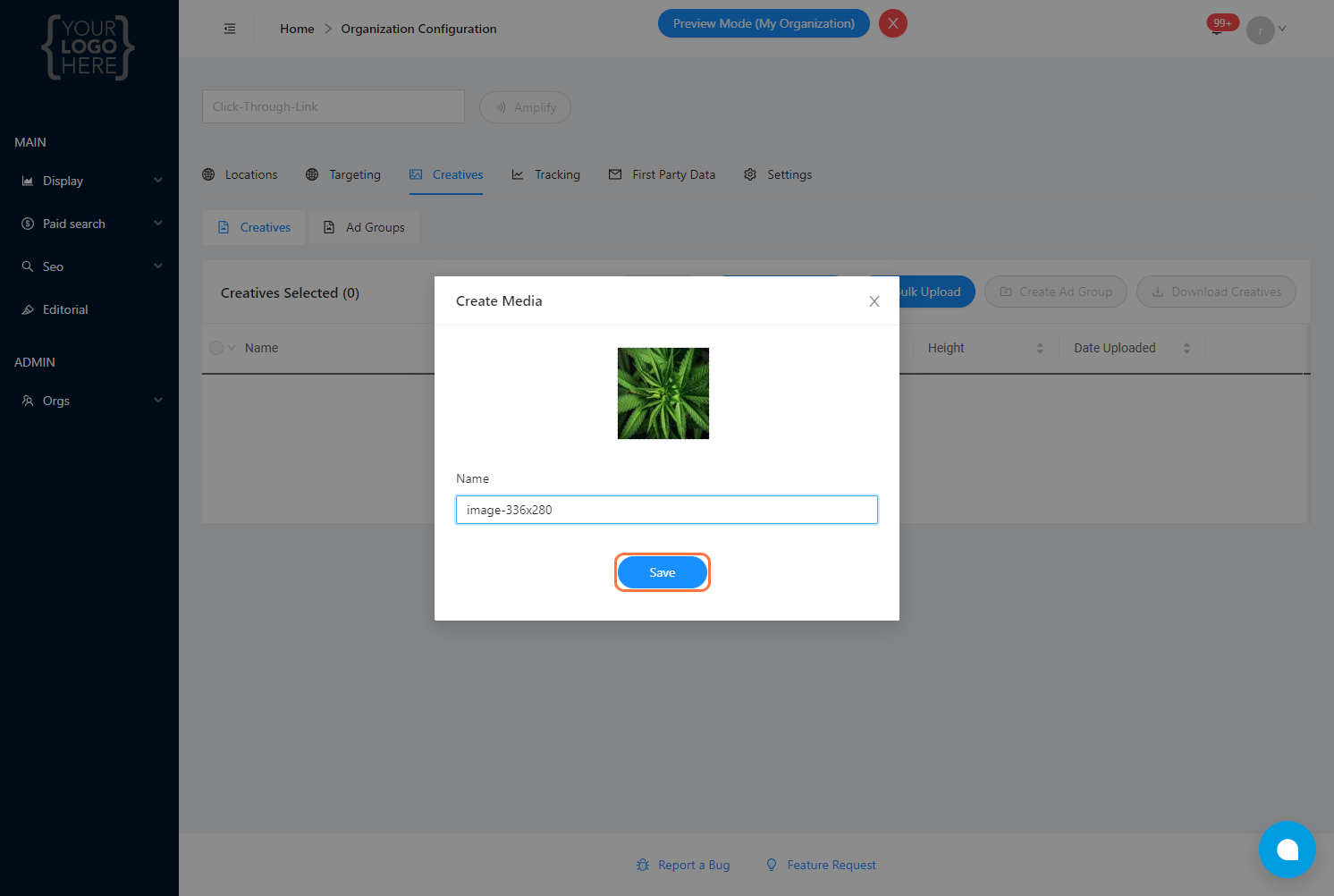The height and width of the screenshot is (896, 1334).
Task: Click the Amplify button
Action: point(525,107)
